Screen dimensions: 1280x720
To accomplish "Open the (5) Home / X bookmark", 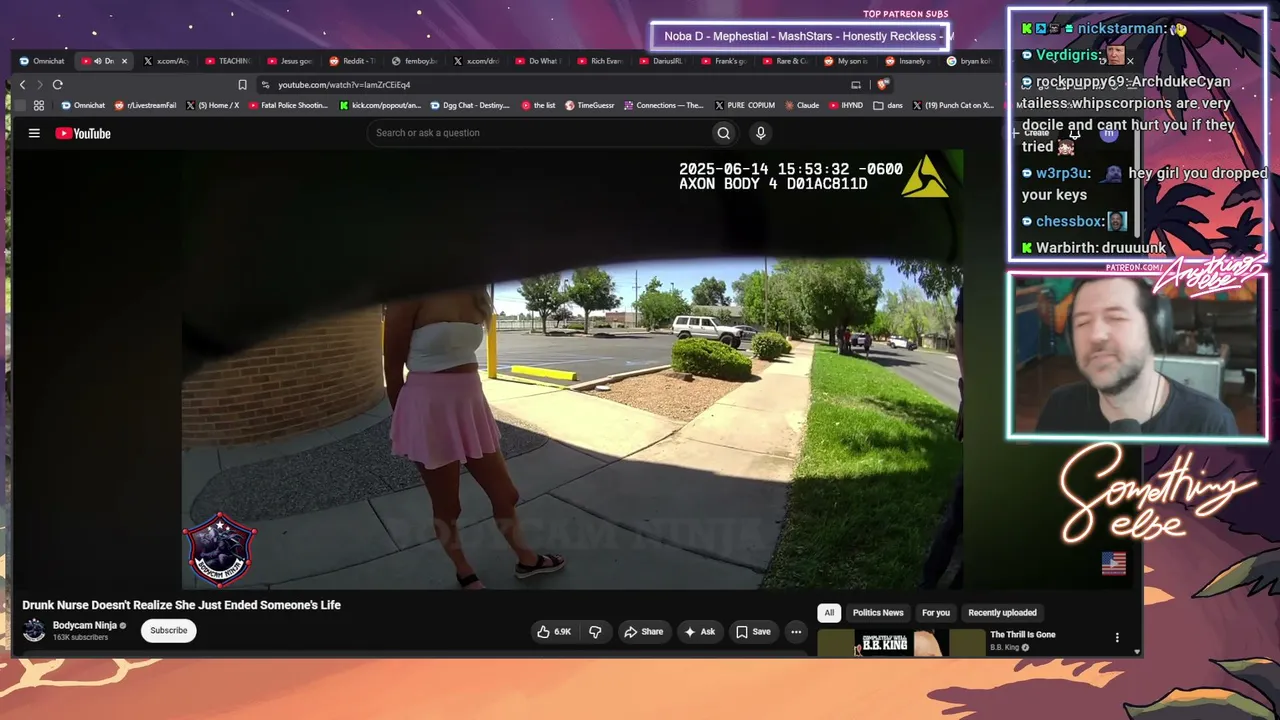I will [212, 105].
